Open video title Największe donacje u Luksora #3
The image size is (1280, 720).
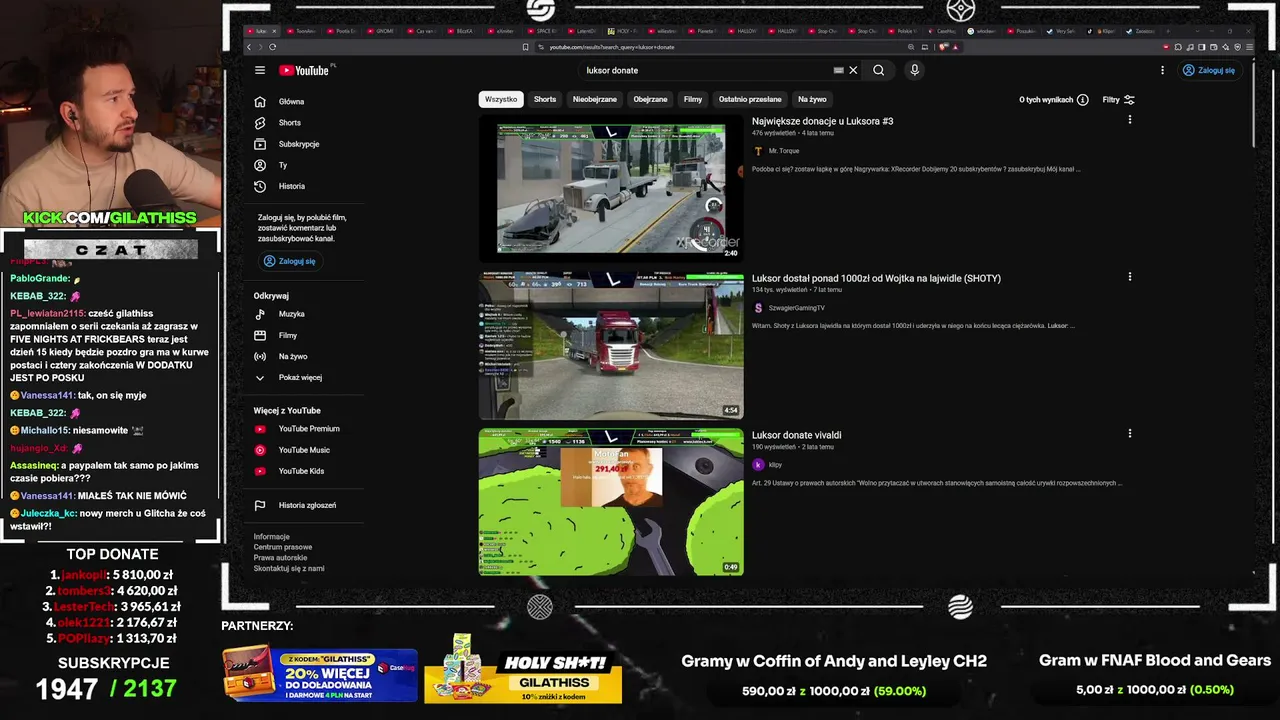[x=823, y=121]
